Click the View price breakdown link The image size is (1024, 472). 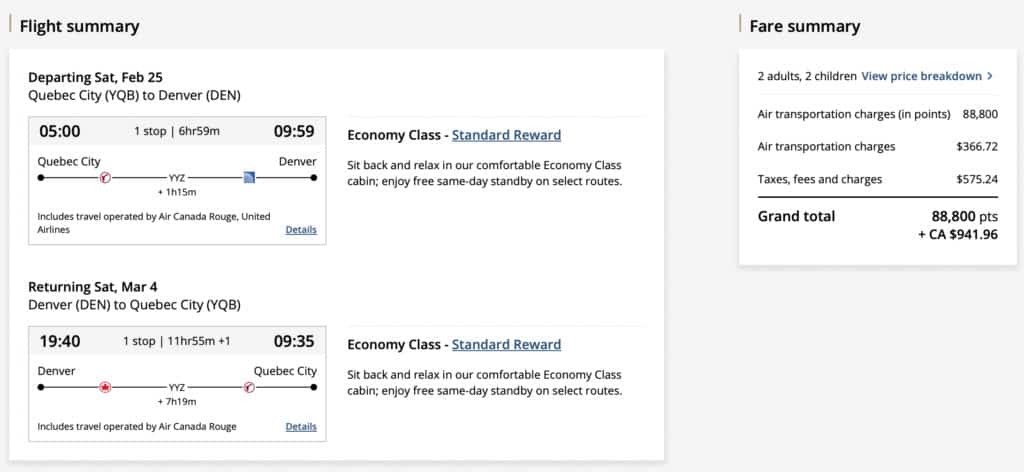tap(921, 76)
